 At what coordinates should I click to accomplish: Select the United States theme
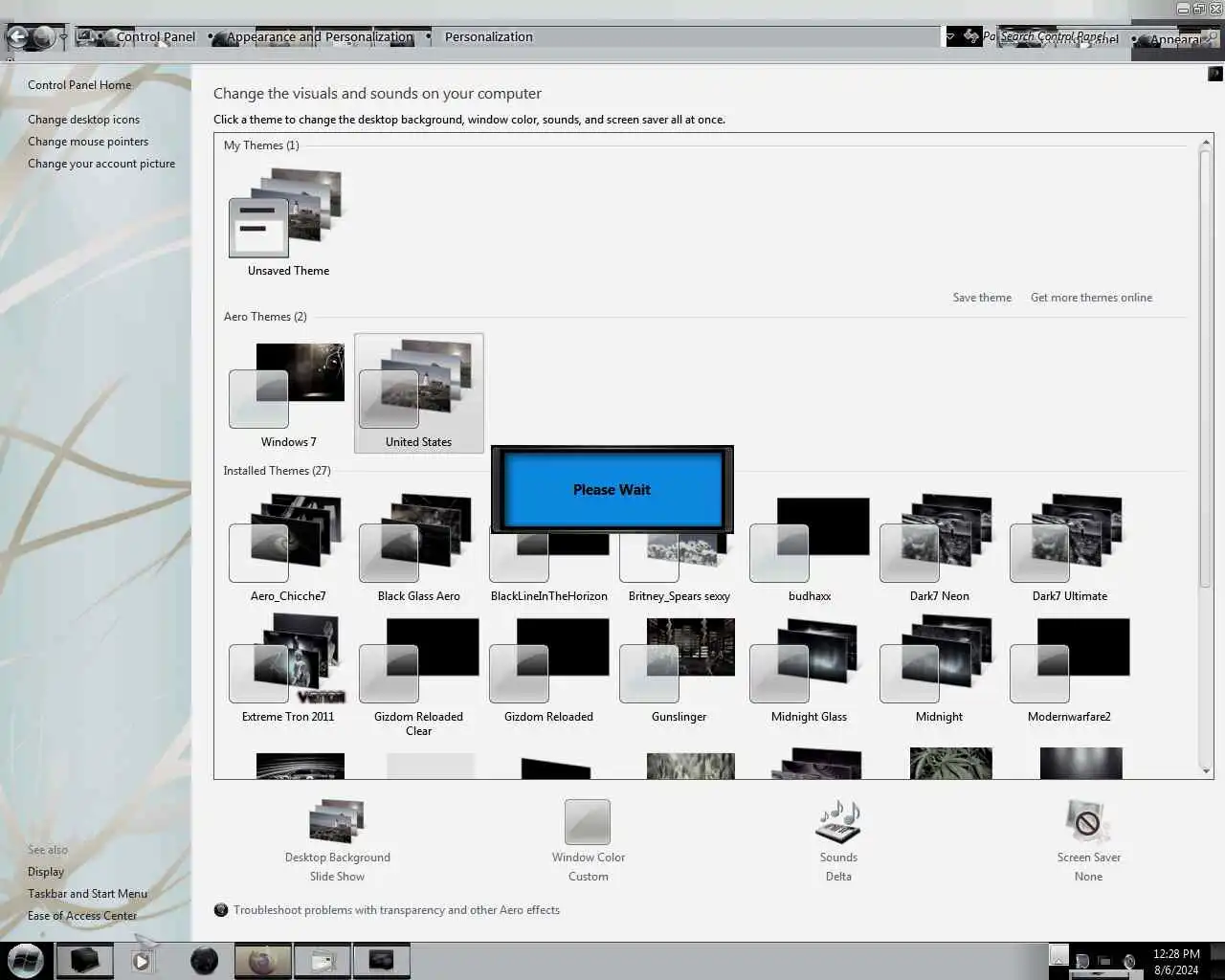(418, 393)
